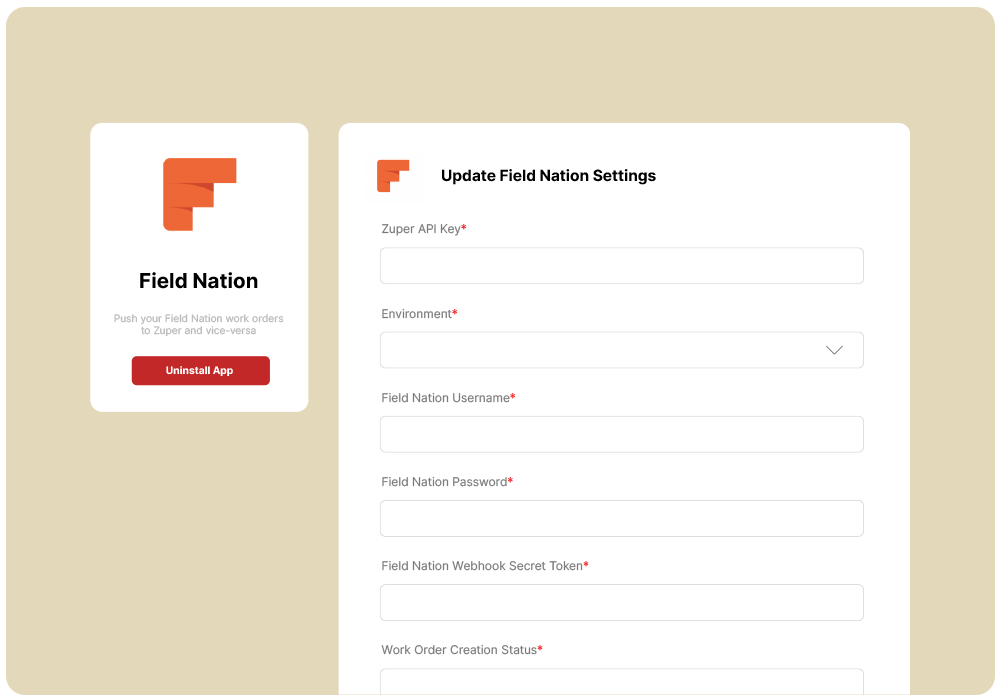
Task: Click the Work Order Creation Status field
Action: (622, 682)
